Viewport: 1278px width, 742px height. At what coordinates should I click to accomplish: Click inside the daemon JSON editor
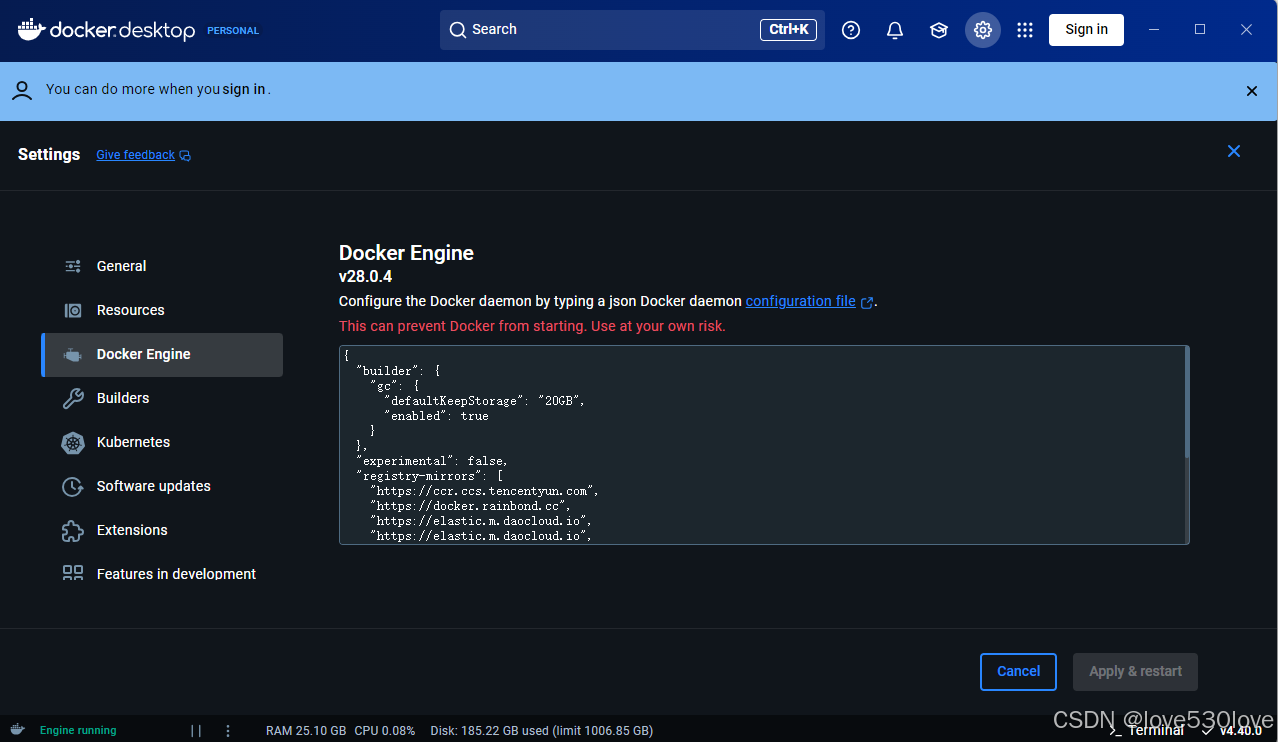pos(764,445)
